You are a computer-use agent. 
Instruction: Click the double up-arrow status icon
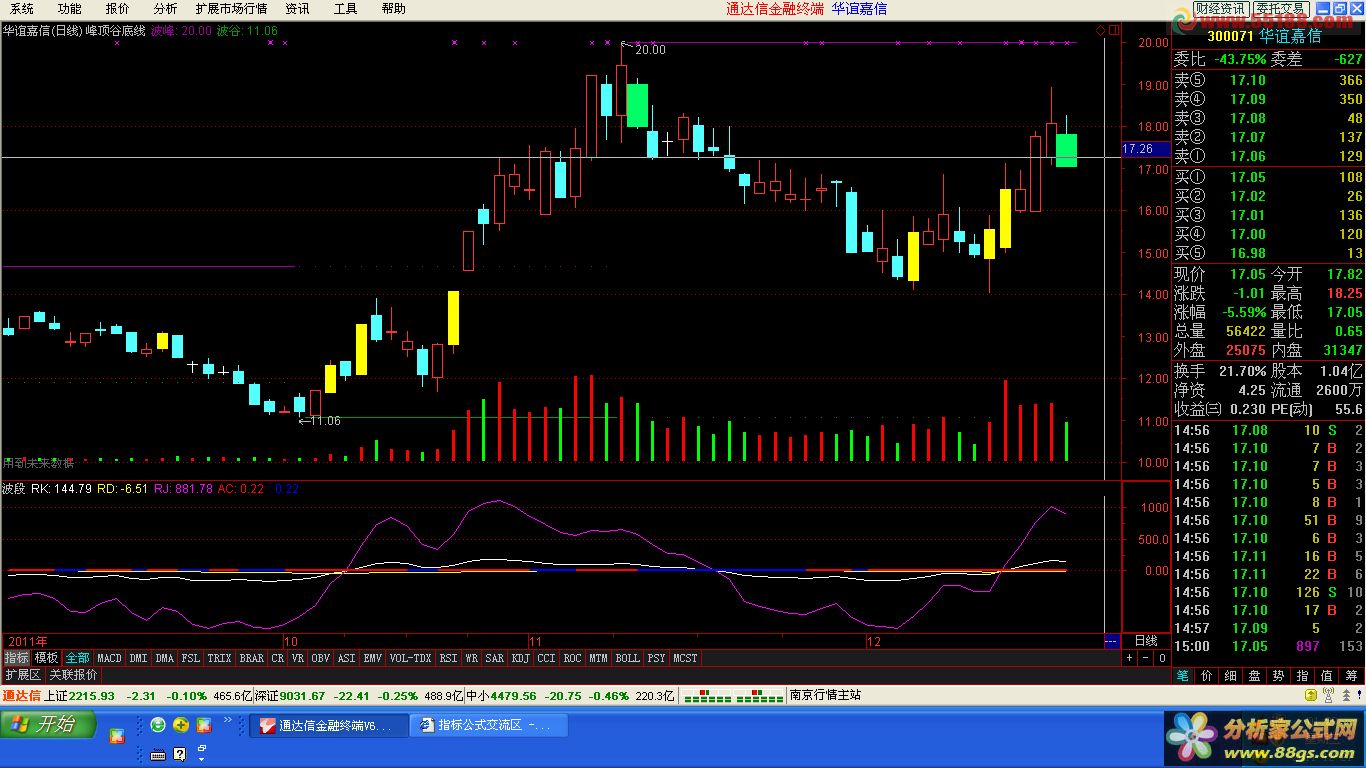1346,695
